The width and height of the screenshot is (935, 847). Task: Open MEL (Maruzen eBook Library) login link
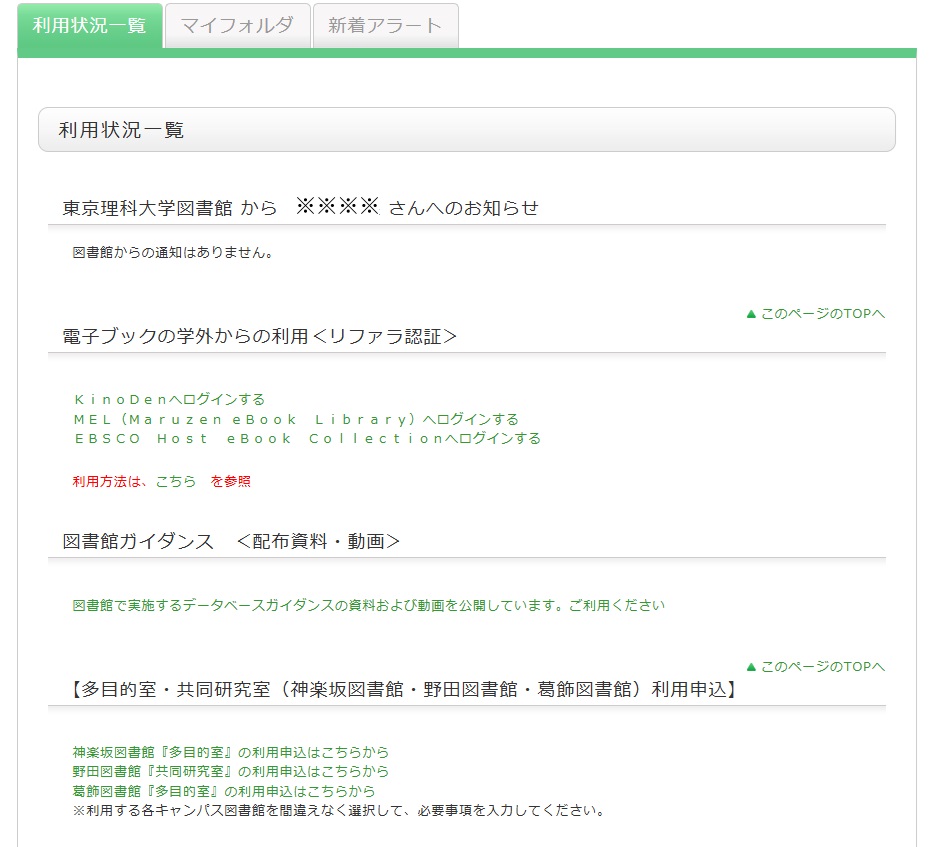pyautogui.click(x=296, y=419)
